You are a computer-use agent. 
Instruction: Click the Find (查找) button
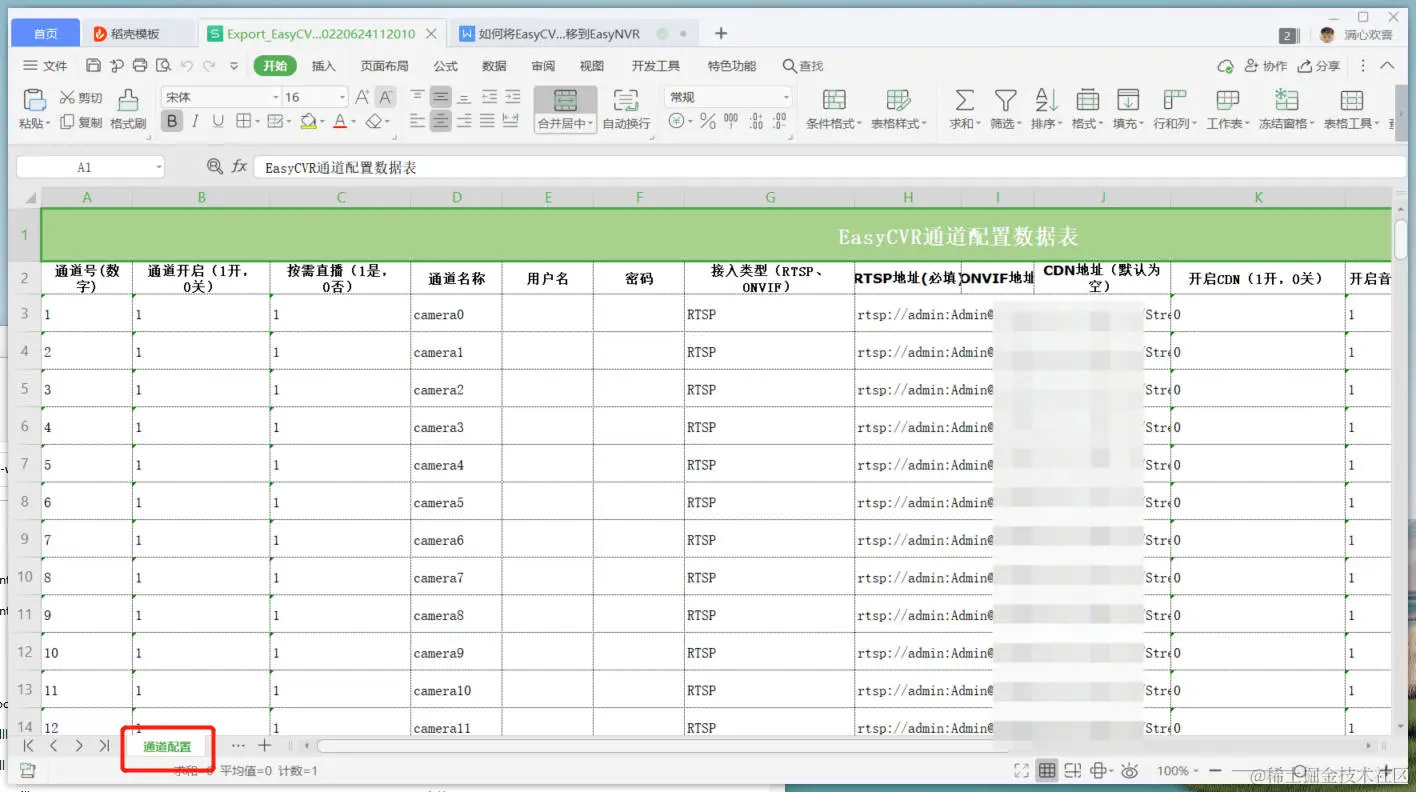(803, 66)
